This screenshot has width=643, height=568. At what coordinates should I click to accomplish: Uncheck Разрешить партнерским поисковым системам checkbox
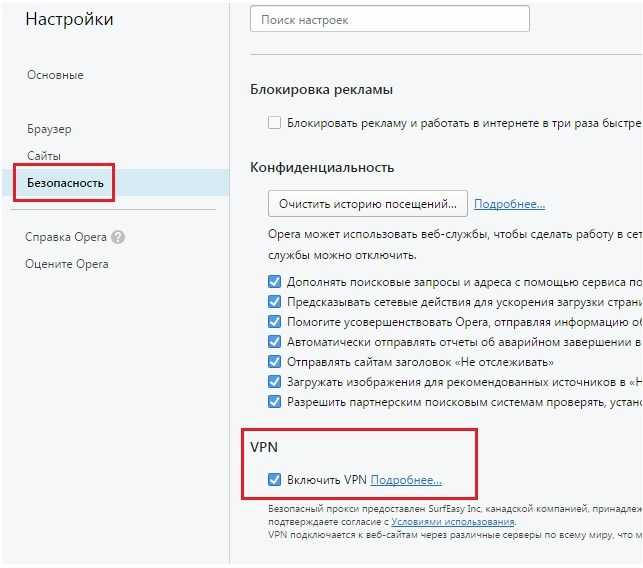274,401
